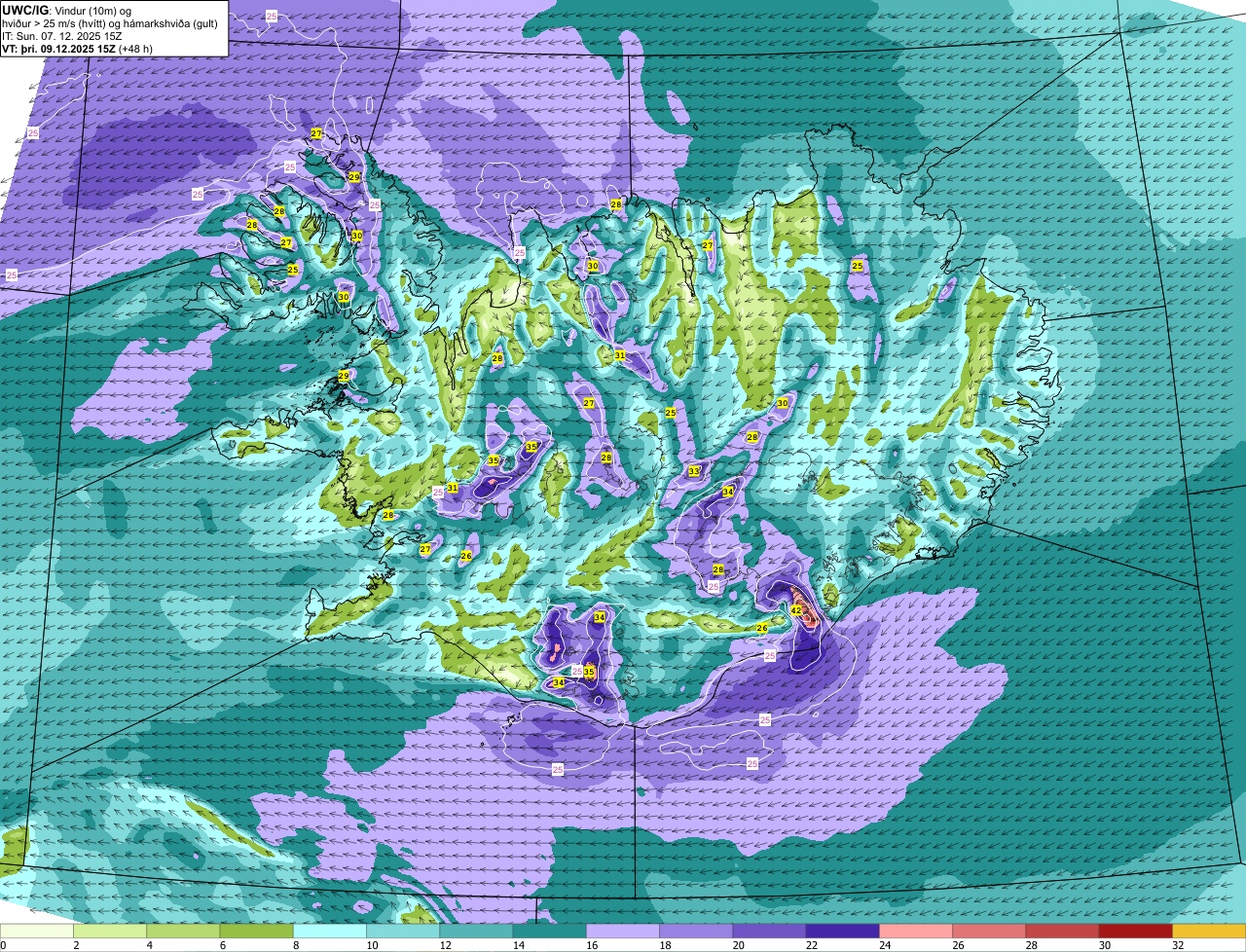This screenshot has width=1246, height=952.
Task: Click legend color swatch between 22 and 24
Action: (x=842, y=932)
